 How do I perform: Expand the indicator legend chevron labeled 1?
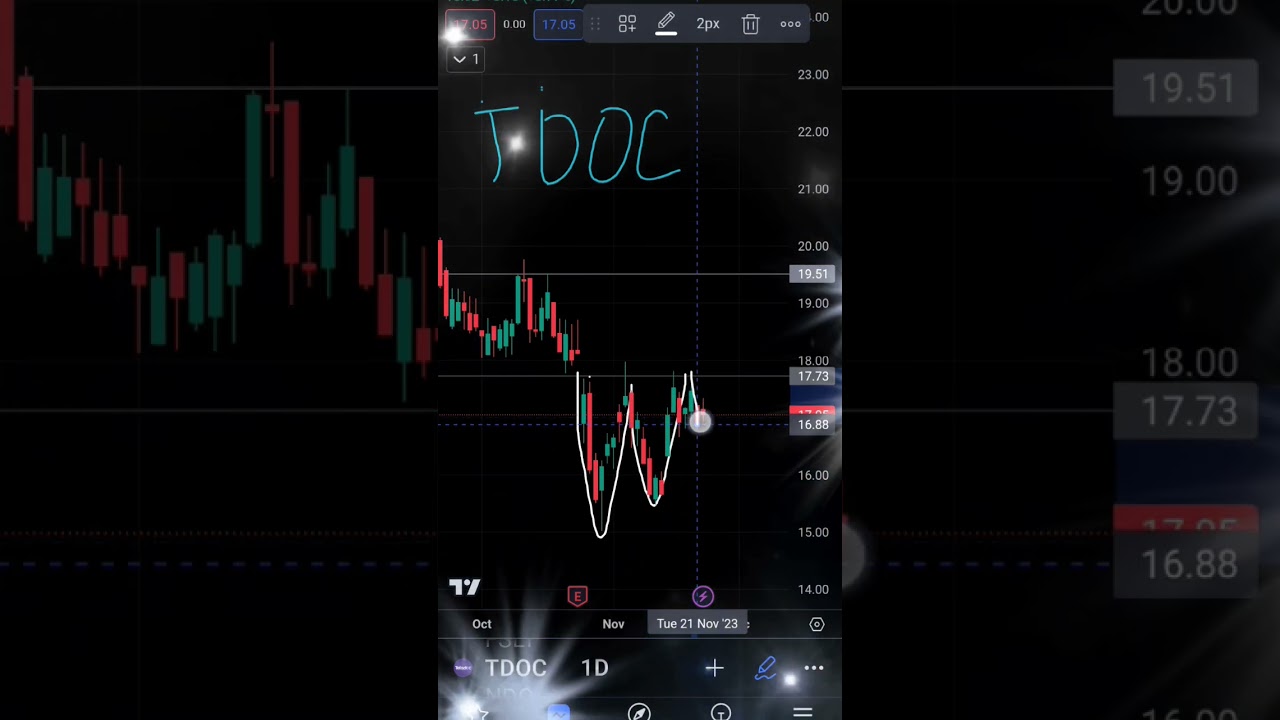point(466,59)
